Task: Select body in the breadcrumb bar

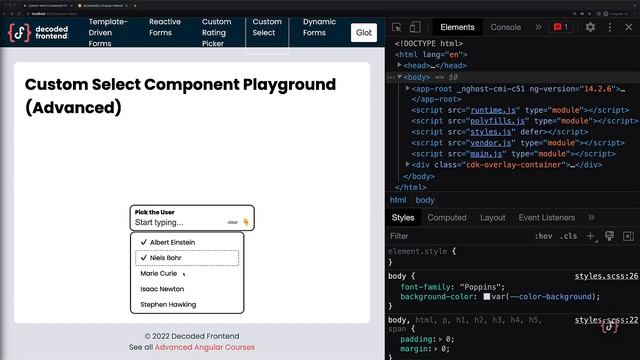Action: point(424,200)
